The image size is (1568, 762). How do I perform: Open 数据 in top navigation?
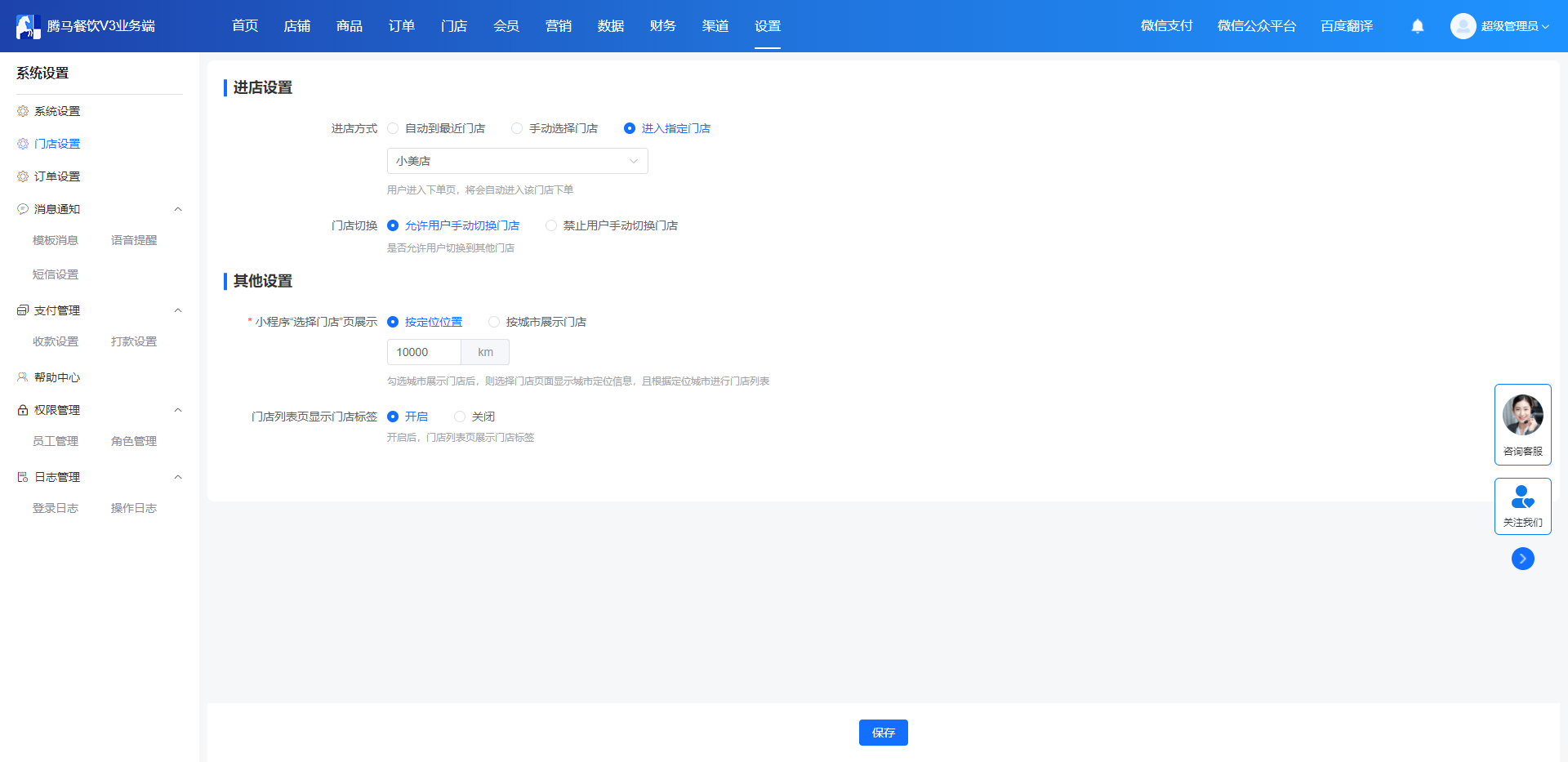click(x=611, y=26)
